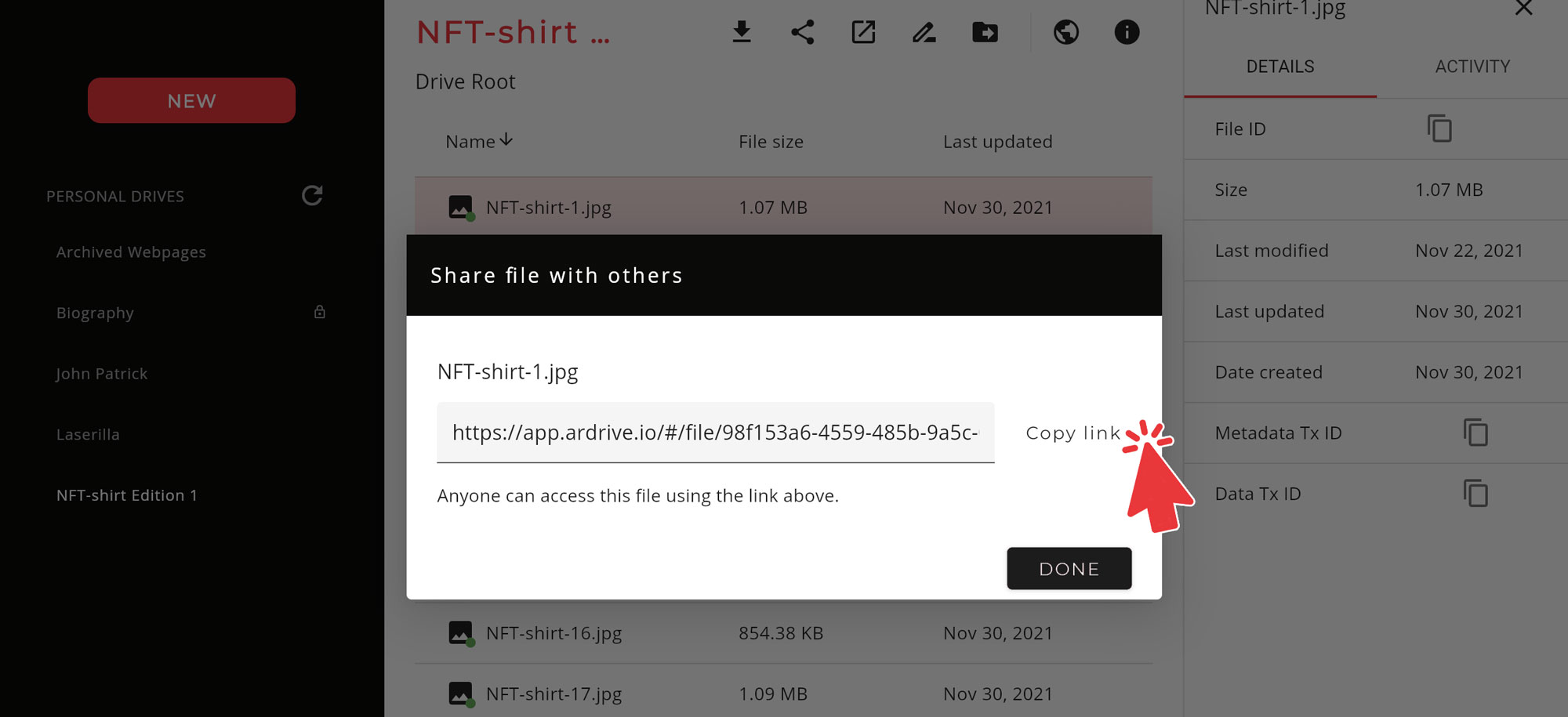The height and width of the screenshot is (717, 1568).
Task: Copy the File ID
Action: tap(1439, 129)
